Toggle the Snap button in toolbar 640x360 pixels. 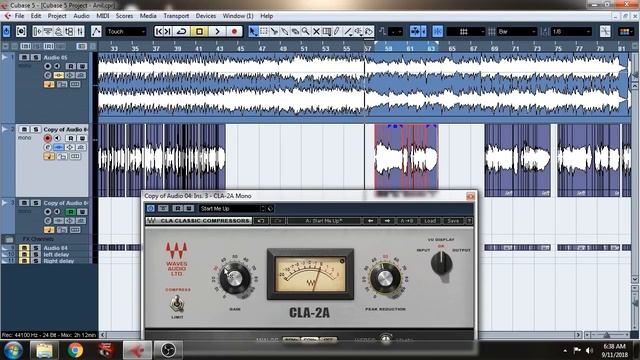pyautogui.click(x=438, y=31)
